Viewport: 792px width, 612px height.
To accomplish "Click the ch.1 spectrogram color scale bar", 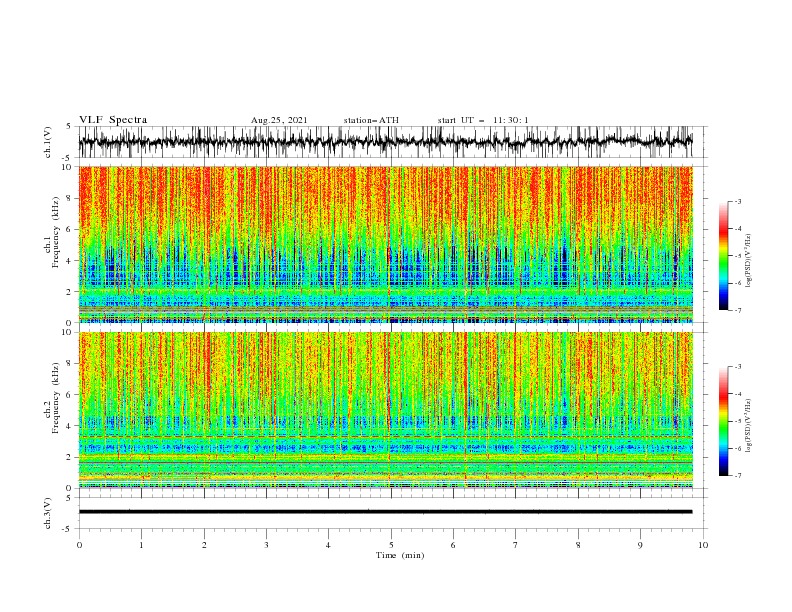I will [x=723, y=255].
